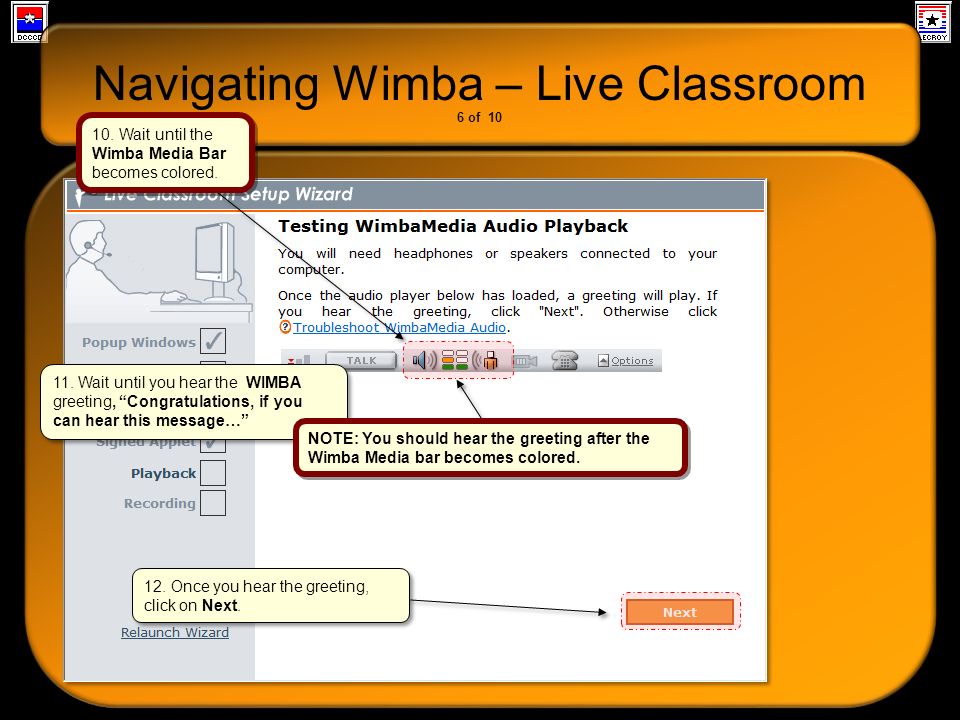Viewport: 960px width, 720px height.
Task: Click the speaker volume icon
Action: [x=424, y=360]
